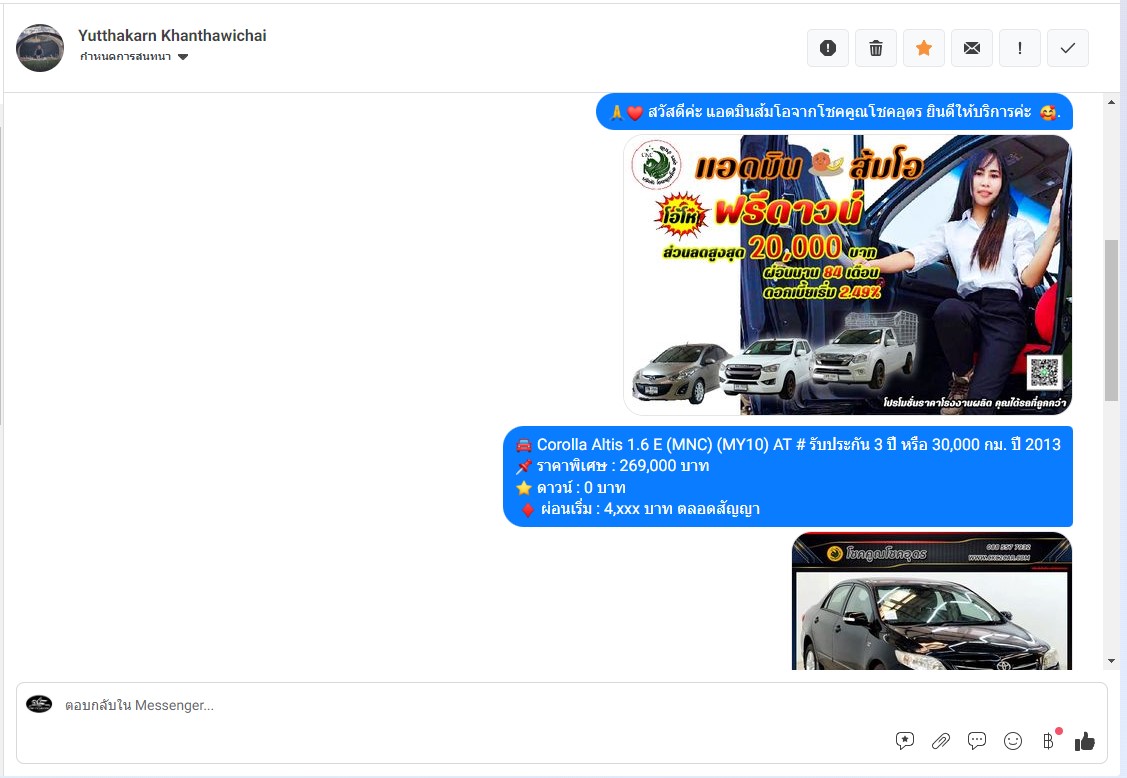Open the baht payment request icon
The image size is (1127, 778).
(x=1049, y=741)
